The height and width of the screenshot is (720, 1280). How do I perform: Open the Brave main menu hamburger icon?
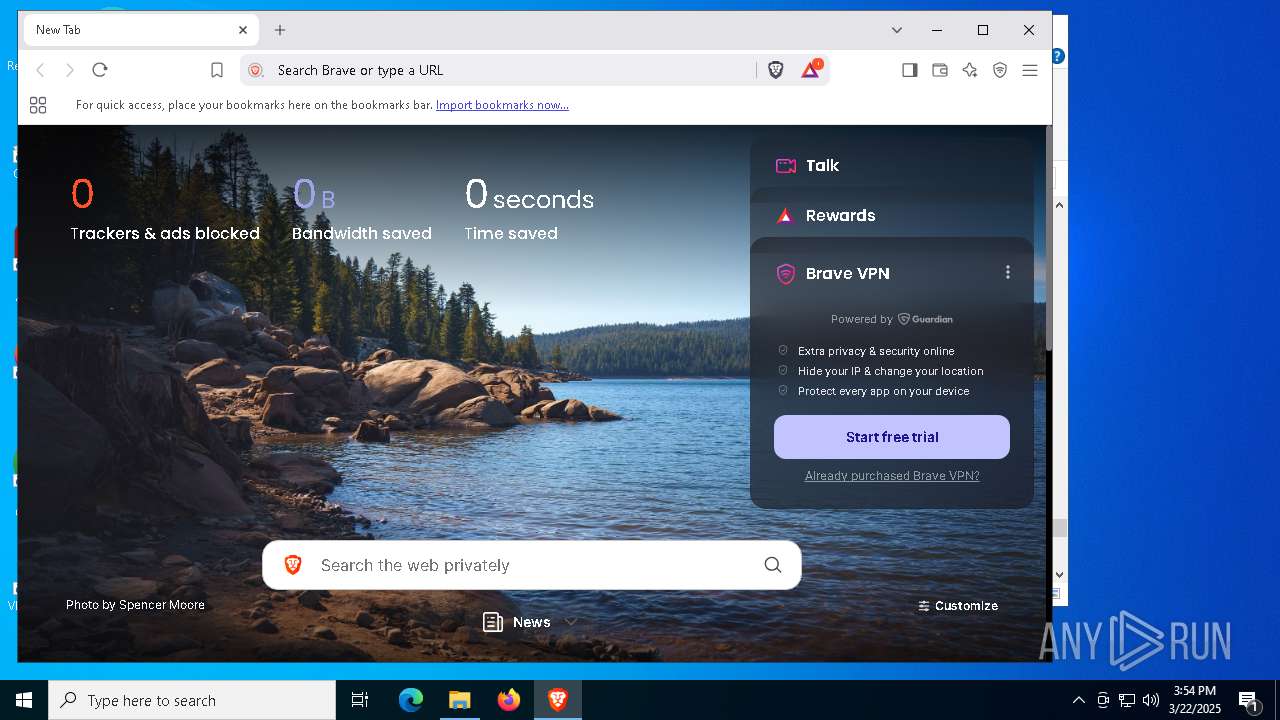tap(1030, 70)
